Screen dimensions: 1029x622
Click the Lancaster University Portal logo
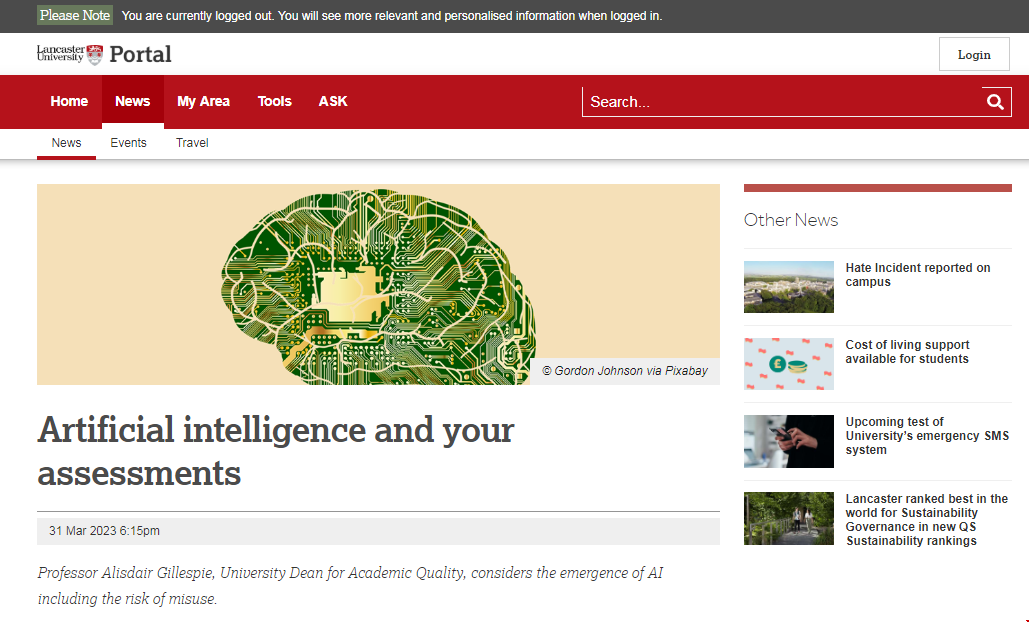click(104, 54)
